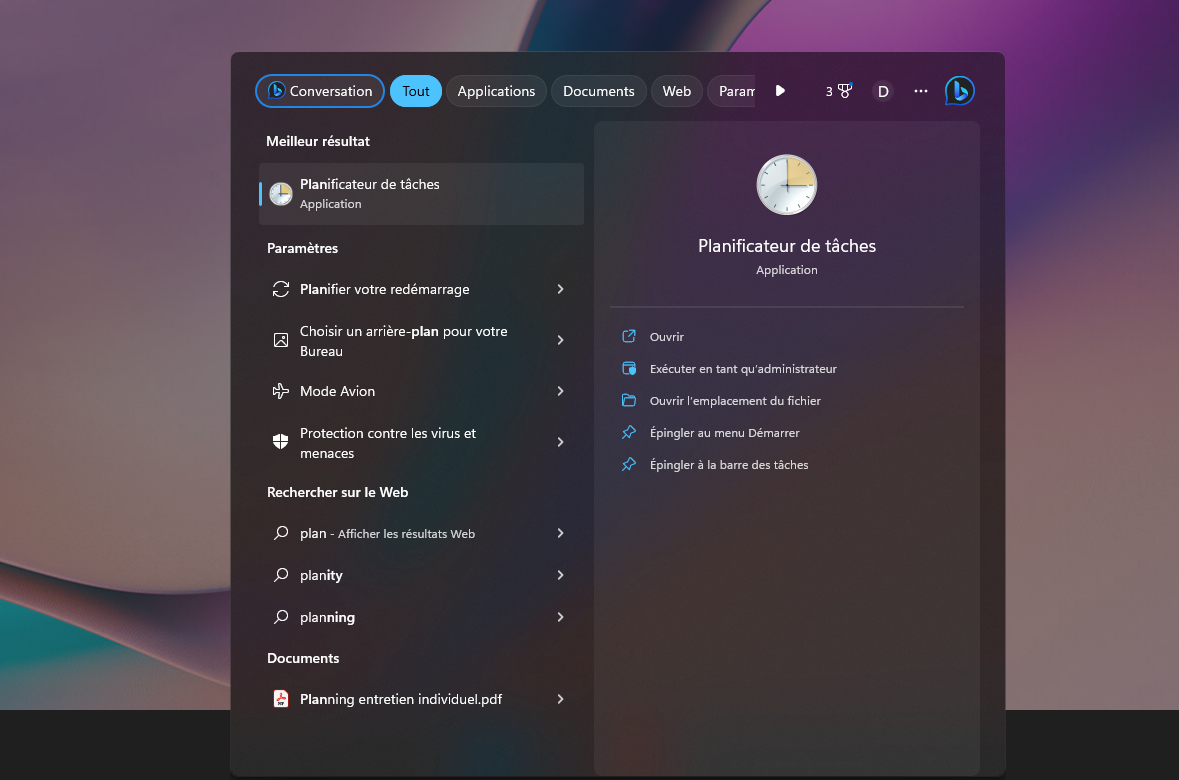The image size is (1179, 780).
Task: Expand the Planifier votre redémarrage chevron
Action: pyautogui.click(x=560, y=289)
